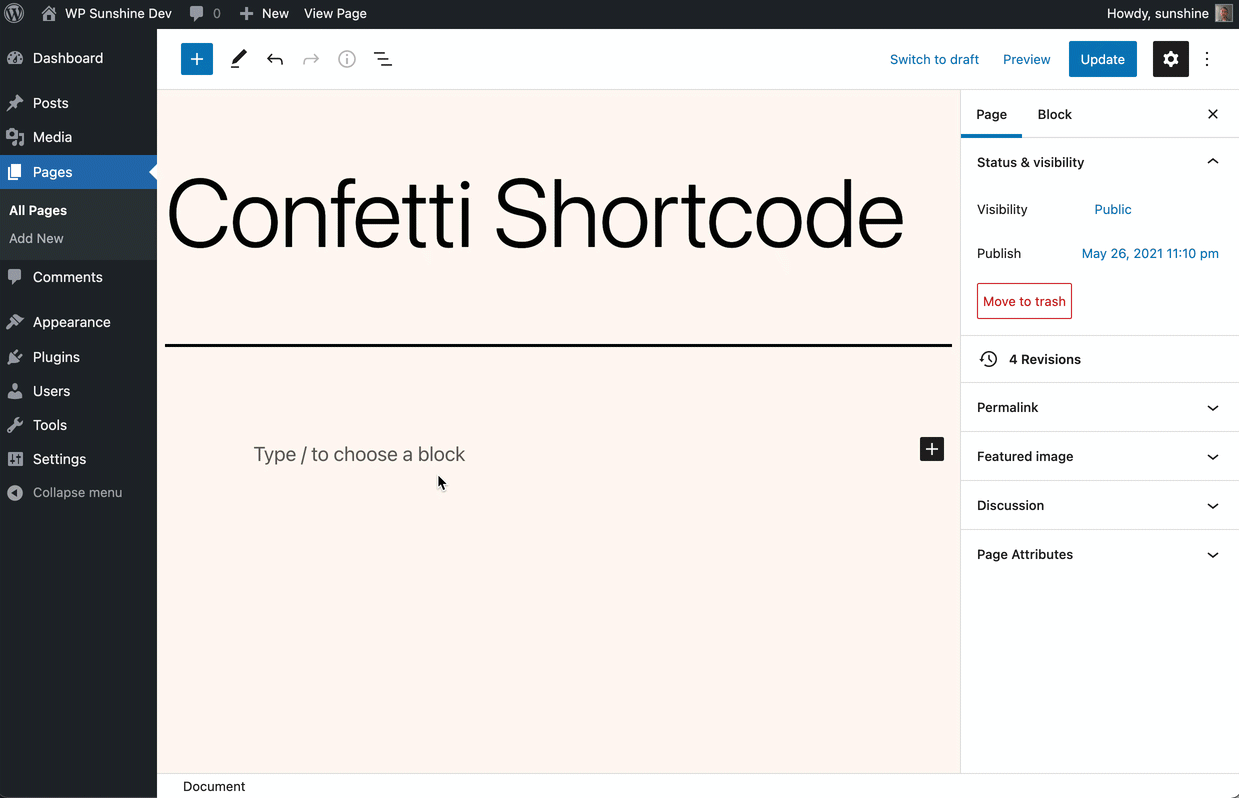Click the Update button
The image size is (1239, 798).
tap(1102, 59)
